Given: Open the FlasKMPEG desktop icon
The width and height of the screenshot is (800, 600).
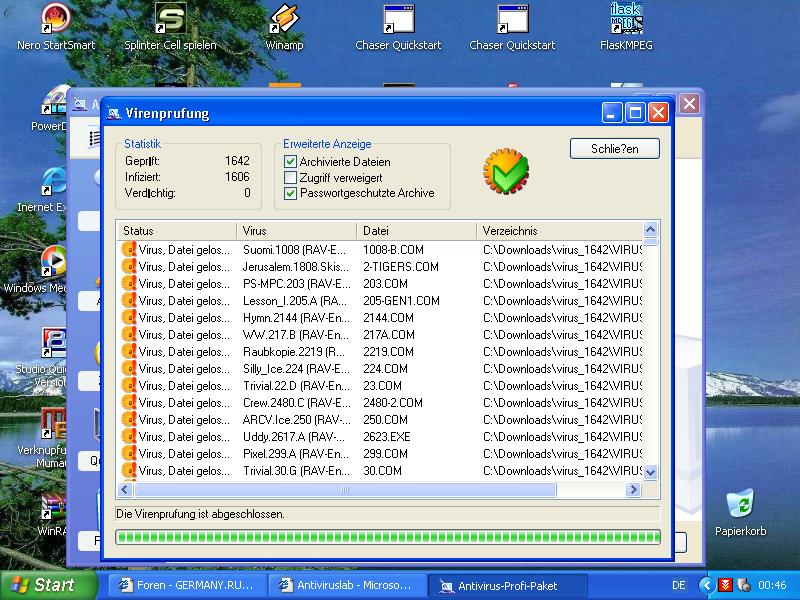Looking at the screenshot, I should pyautogui.click(x=626, y=20).
